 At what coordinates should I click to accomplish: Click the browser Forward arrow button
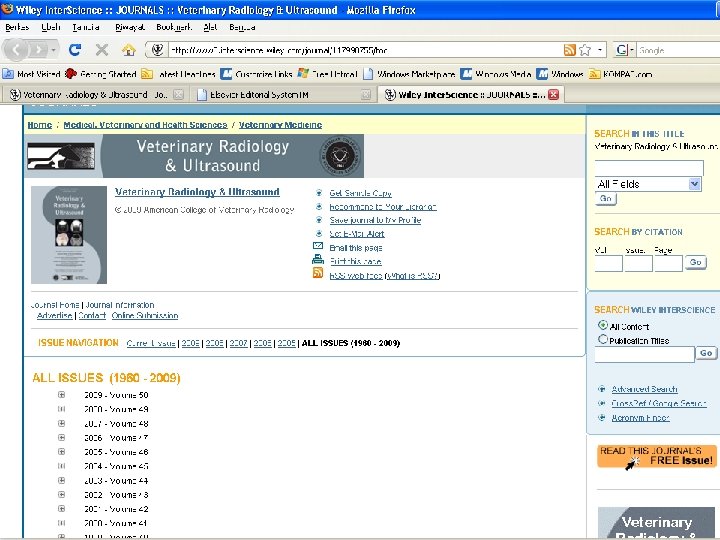pyautogui.click(x=39, y=49)
